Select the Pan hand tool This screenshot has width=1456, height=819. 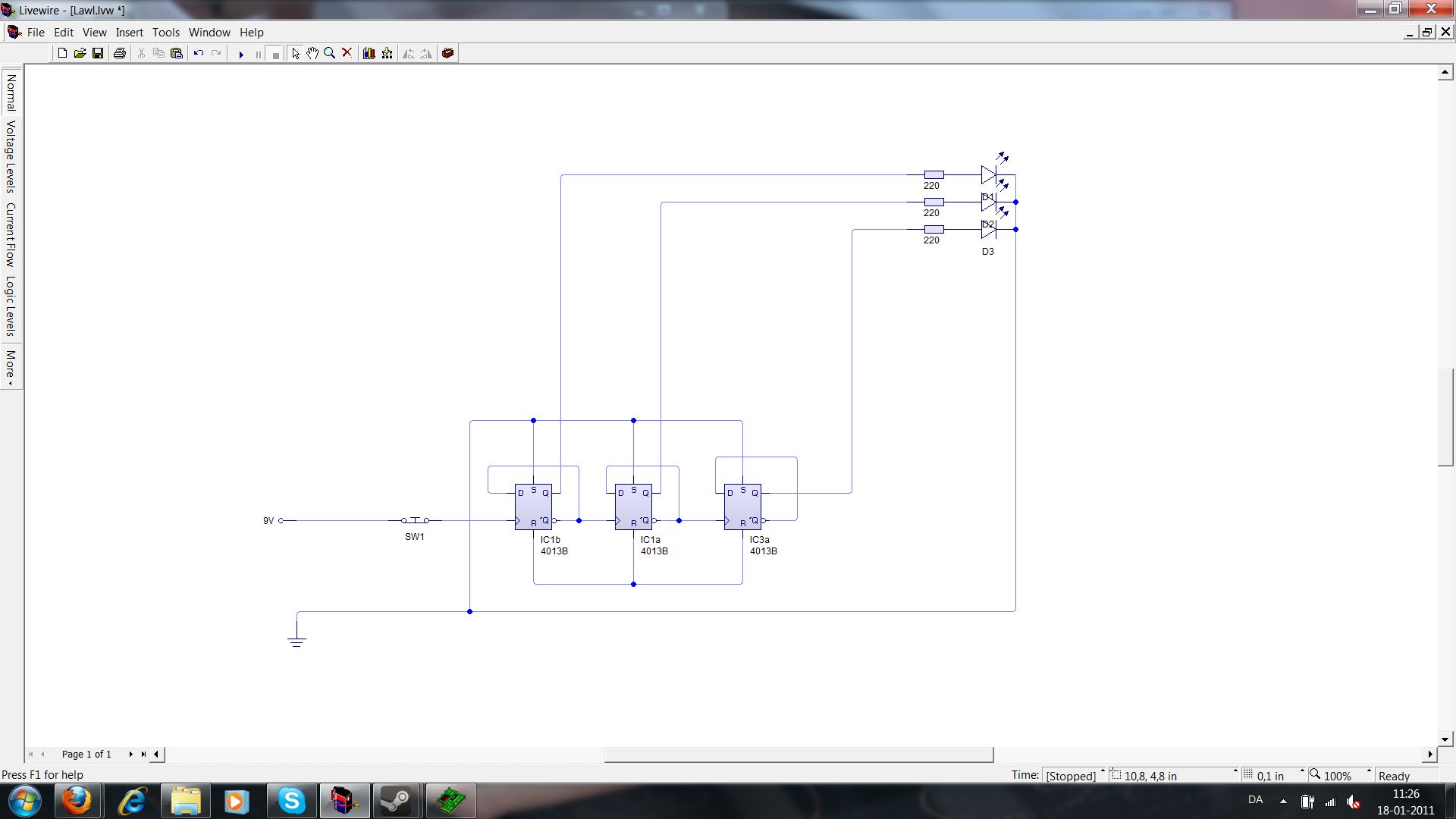click(x=312, y=53)
